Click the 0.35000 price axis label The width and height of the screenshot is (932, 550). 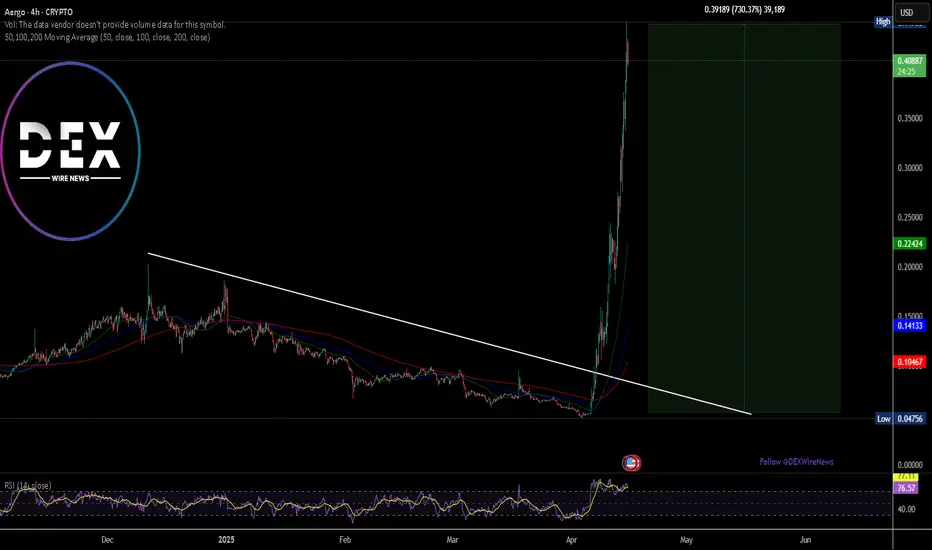click(x=910, y=118)
